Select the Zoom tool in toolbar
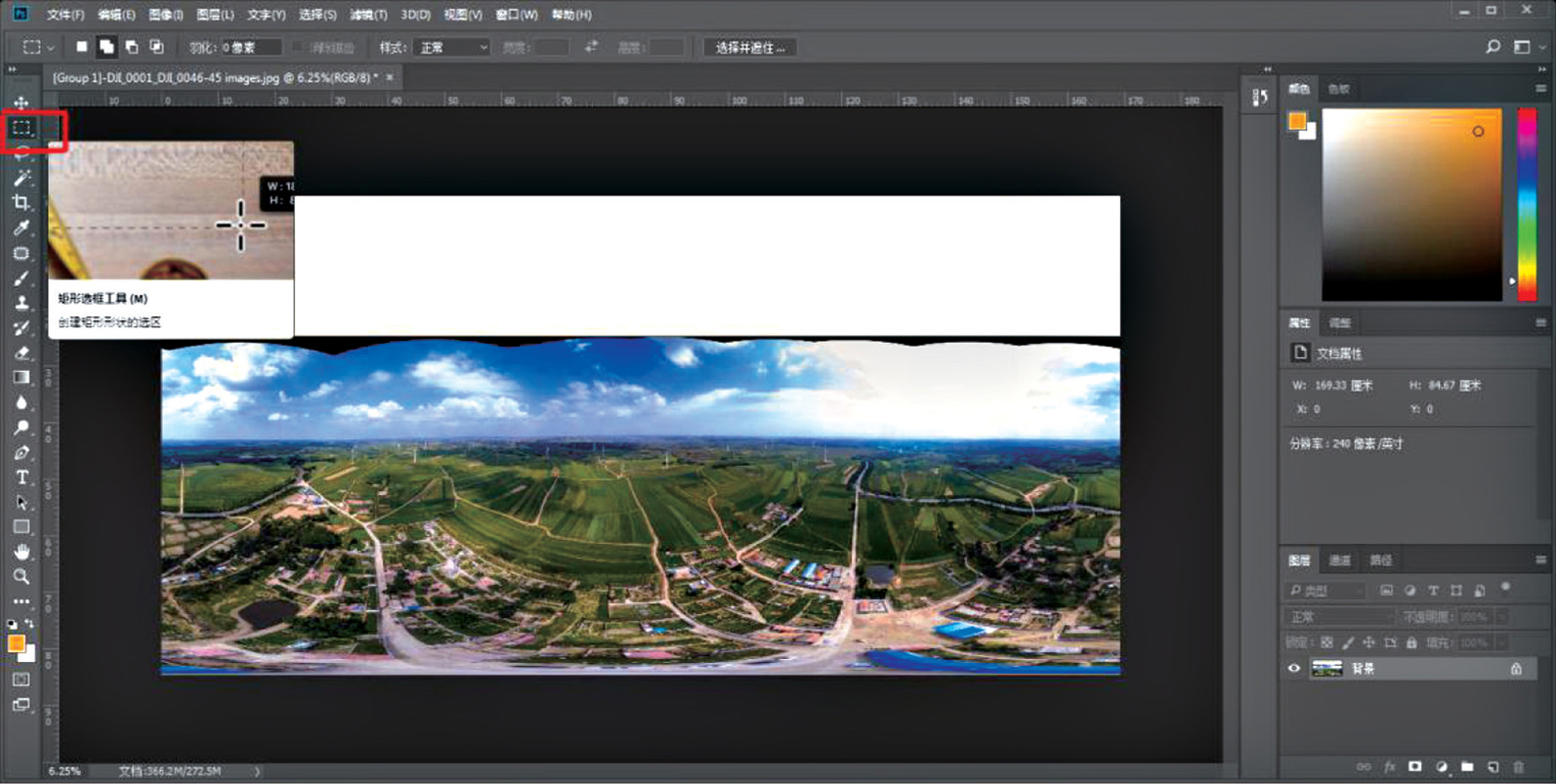The image size is (1556, 784). (x=21, y=577)
